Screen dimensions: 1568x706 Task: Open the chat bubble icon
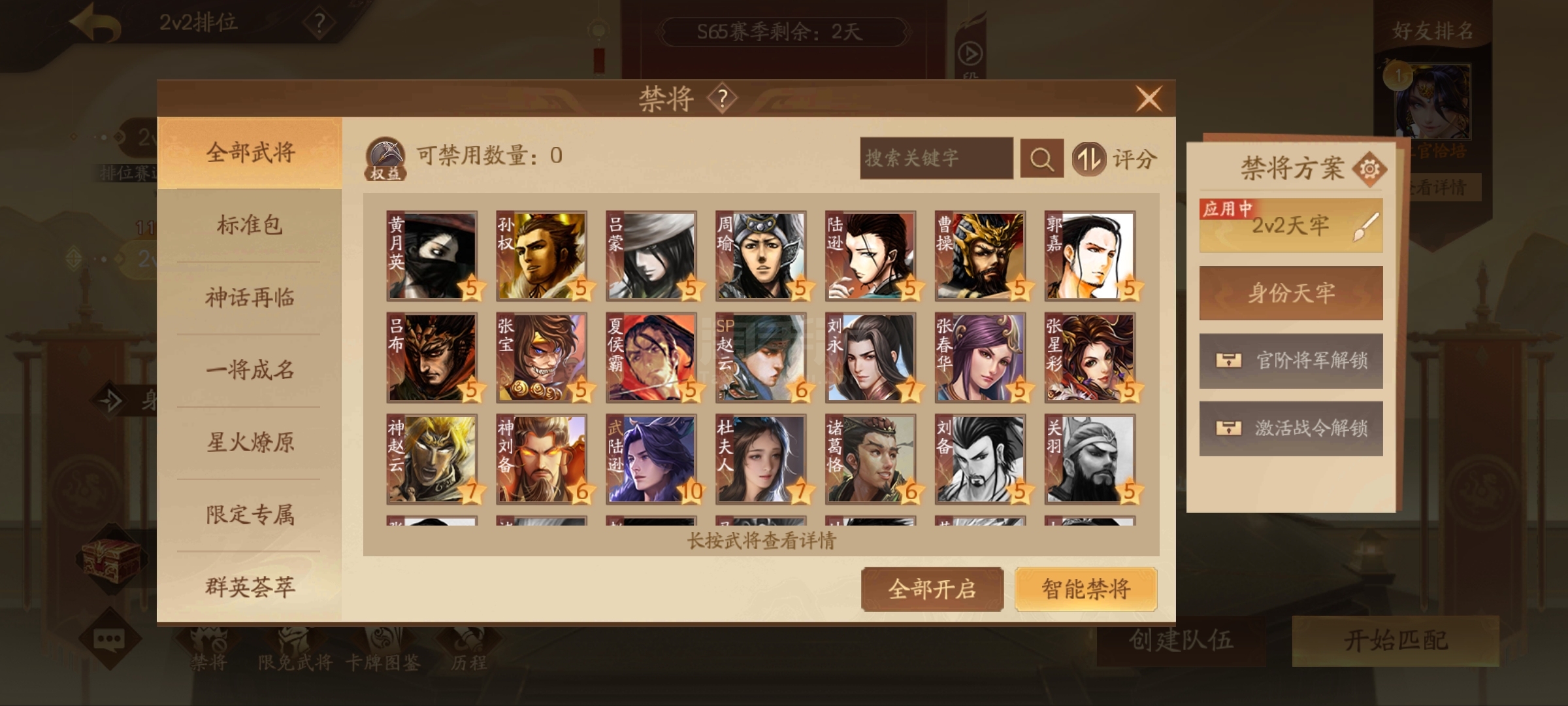(109, 638)
